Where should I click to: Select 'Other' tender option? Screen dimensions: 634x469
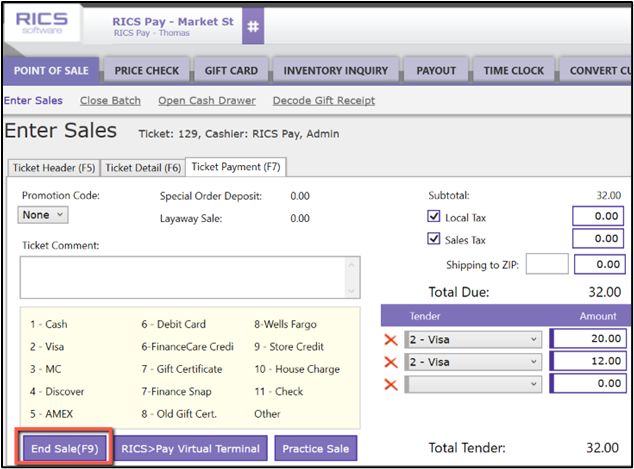point(267,414)
